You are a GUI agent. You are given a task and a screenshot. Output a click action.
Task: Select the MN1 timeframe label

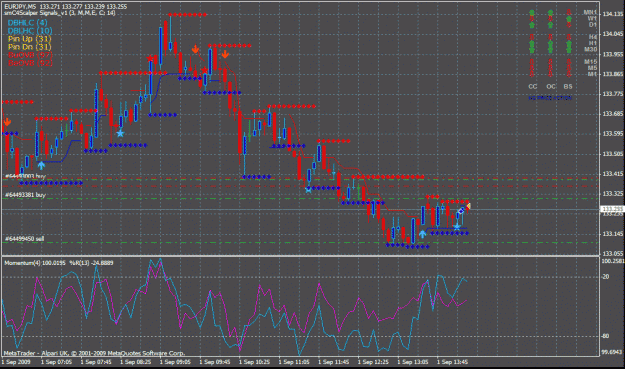pos(590,12)
